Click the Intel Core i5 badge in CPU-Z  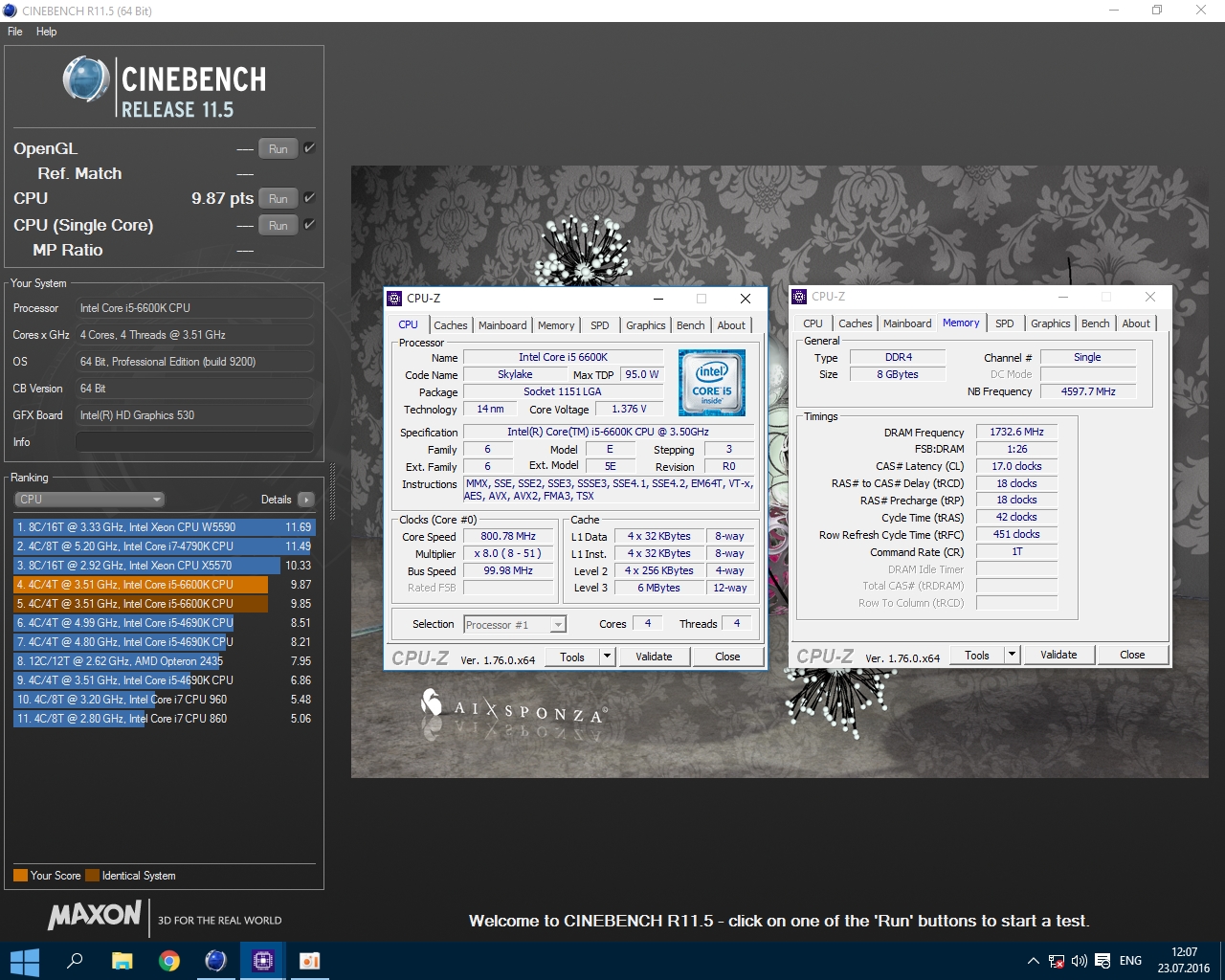(712, 383)
